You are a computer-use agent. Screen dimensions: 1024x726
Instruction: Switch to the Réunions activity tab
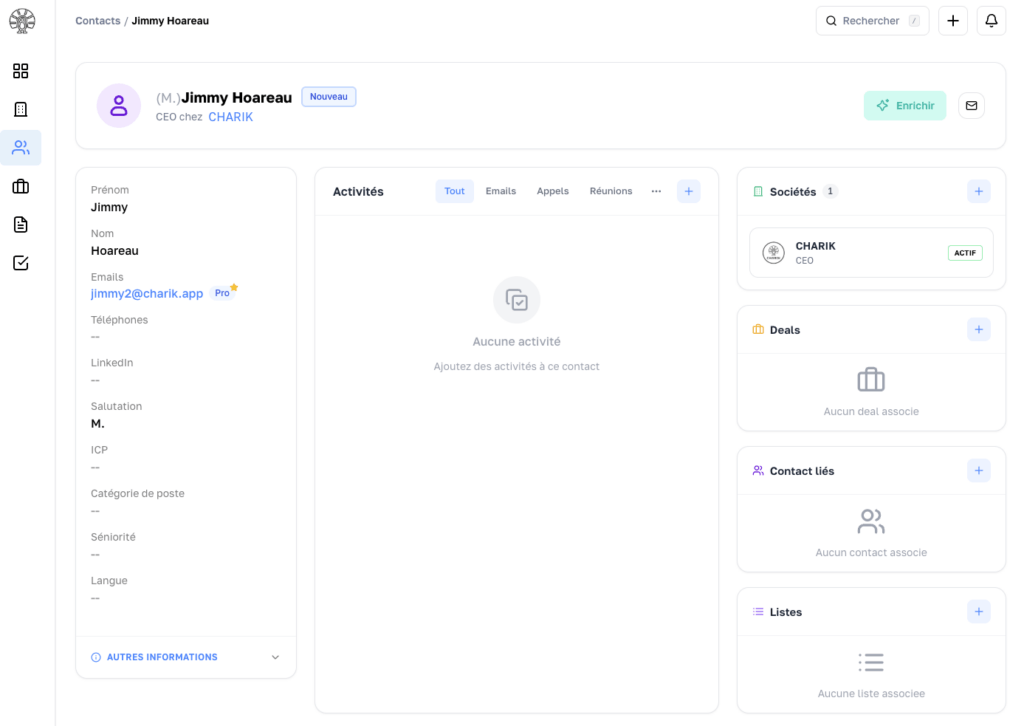click(611, 191)
